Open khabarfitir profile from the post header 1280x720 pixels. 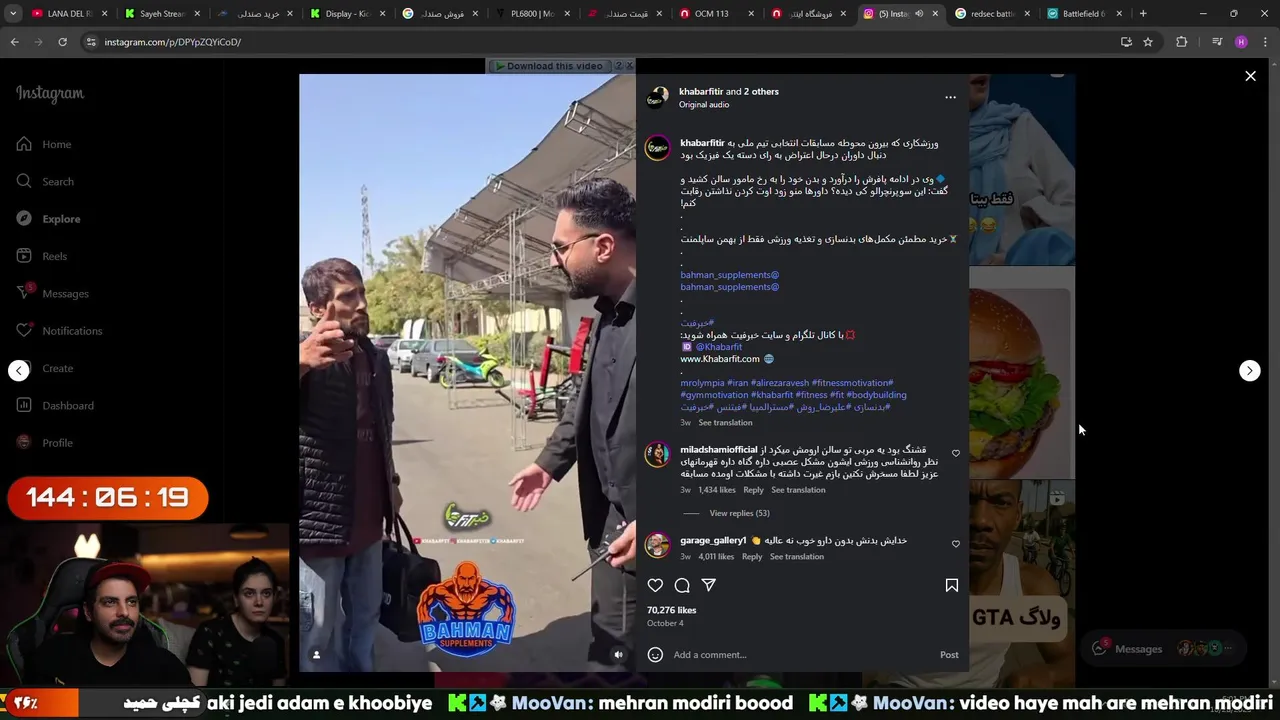point(701,91)
